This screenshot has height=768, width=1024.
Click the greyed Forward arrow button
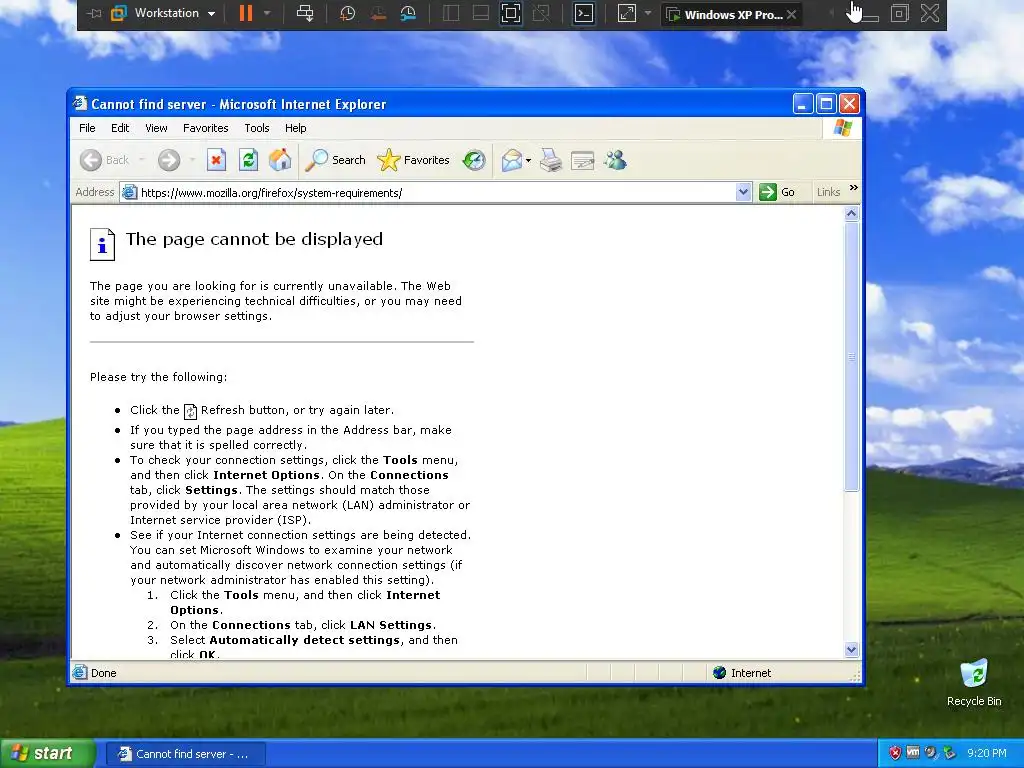pos(168,160)
